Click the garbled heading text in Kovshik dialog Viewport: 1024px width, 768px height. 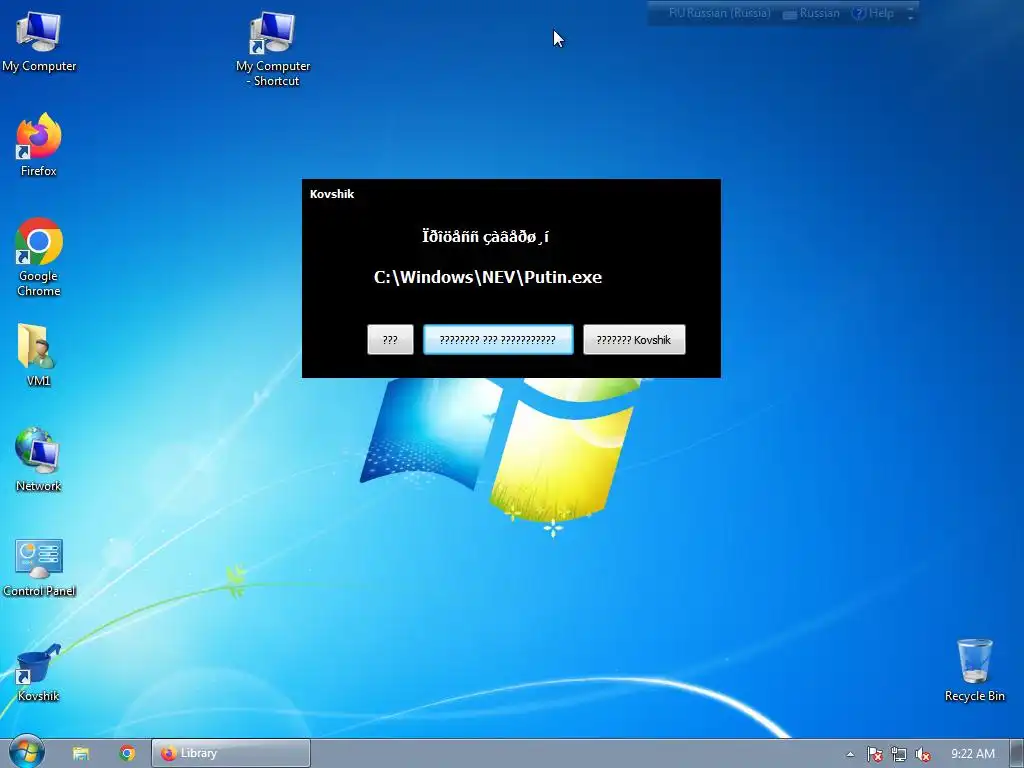[x=485, y=236]
